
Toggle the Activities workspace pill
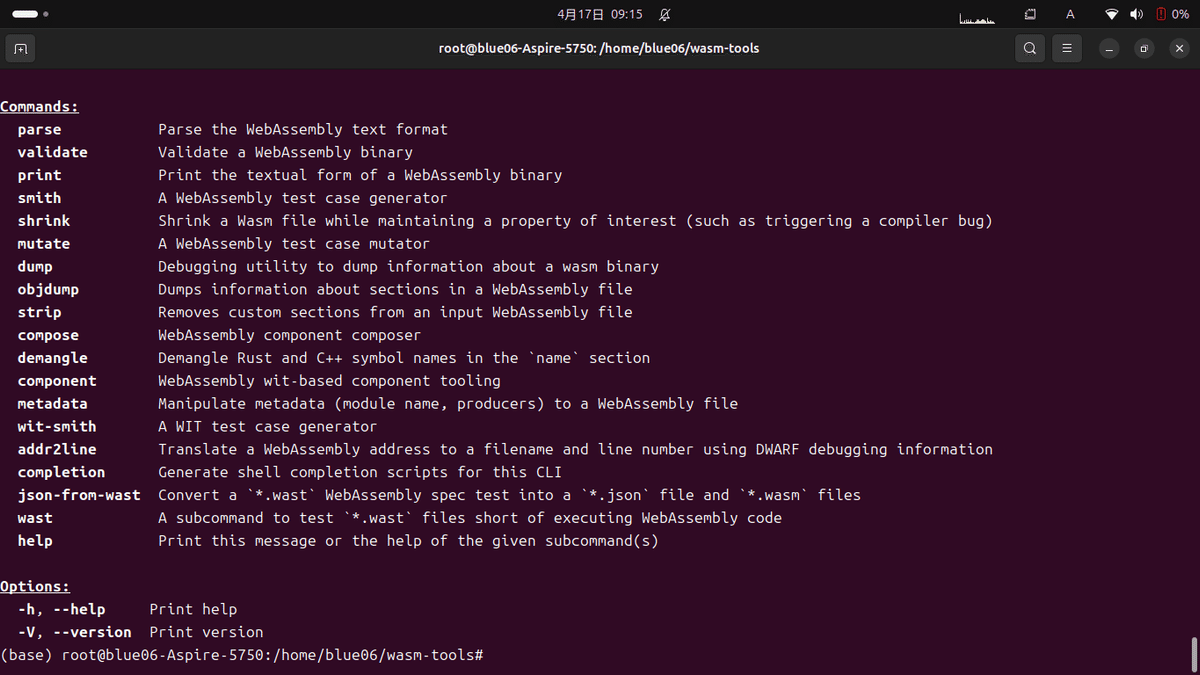[x=25, y=14]
